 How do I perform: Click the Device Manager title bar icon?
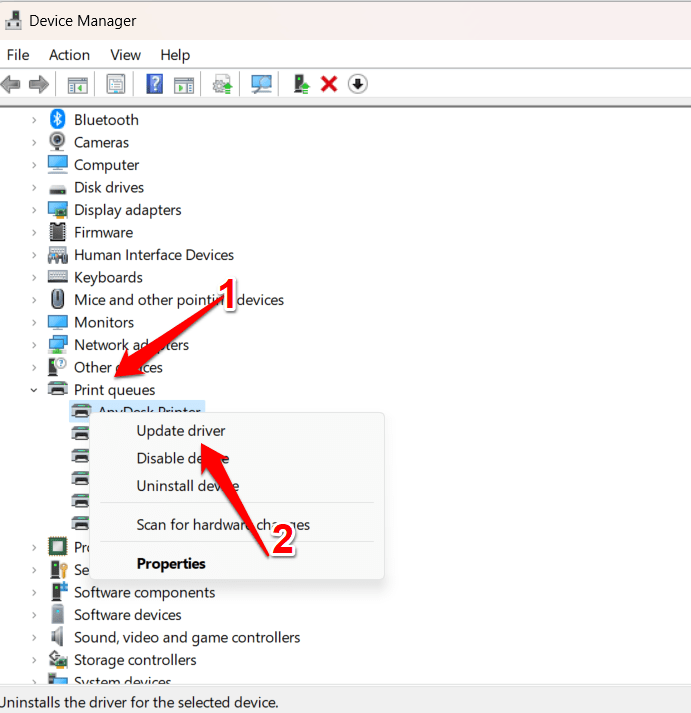pyautogui.click(x=13, y=20)
